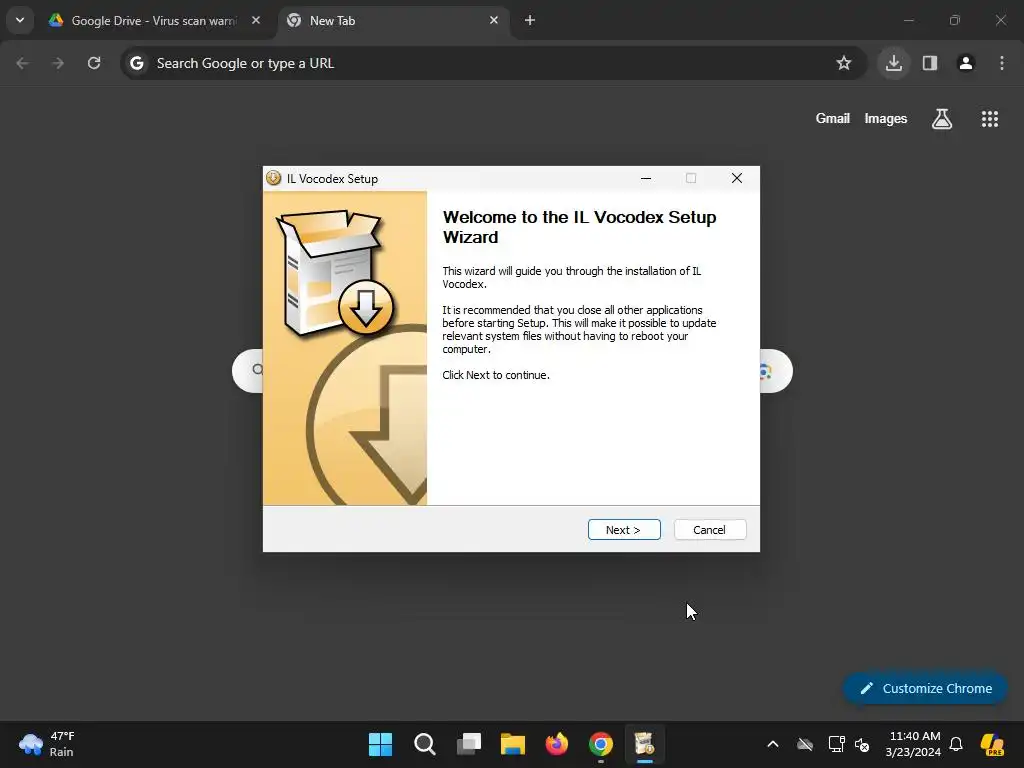This screenshot has height=768, width=1024.
Task: Click Next in the IL Vocodex Setup wizard
Action: click(x=624, y=530)
